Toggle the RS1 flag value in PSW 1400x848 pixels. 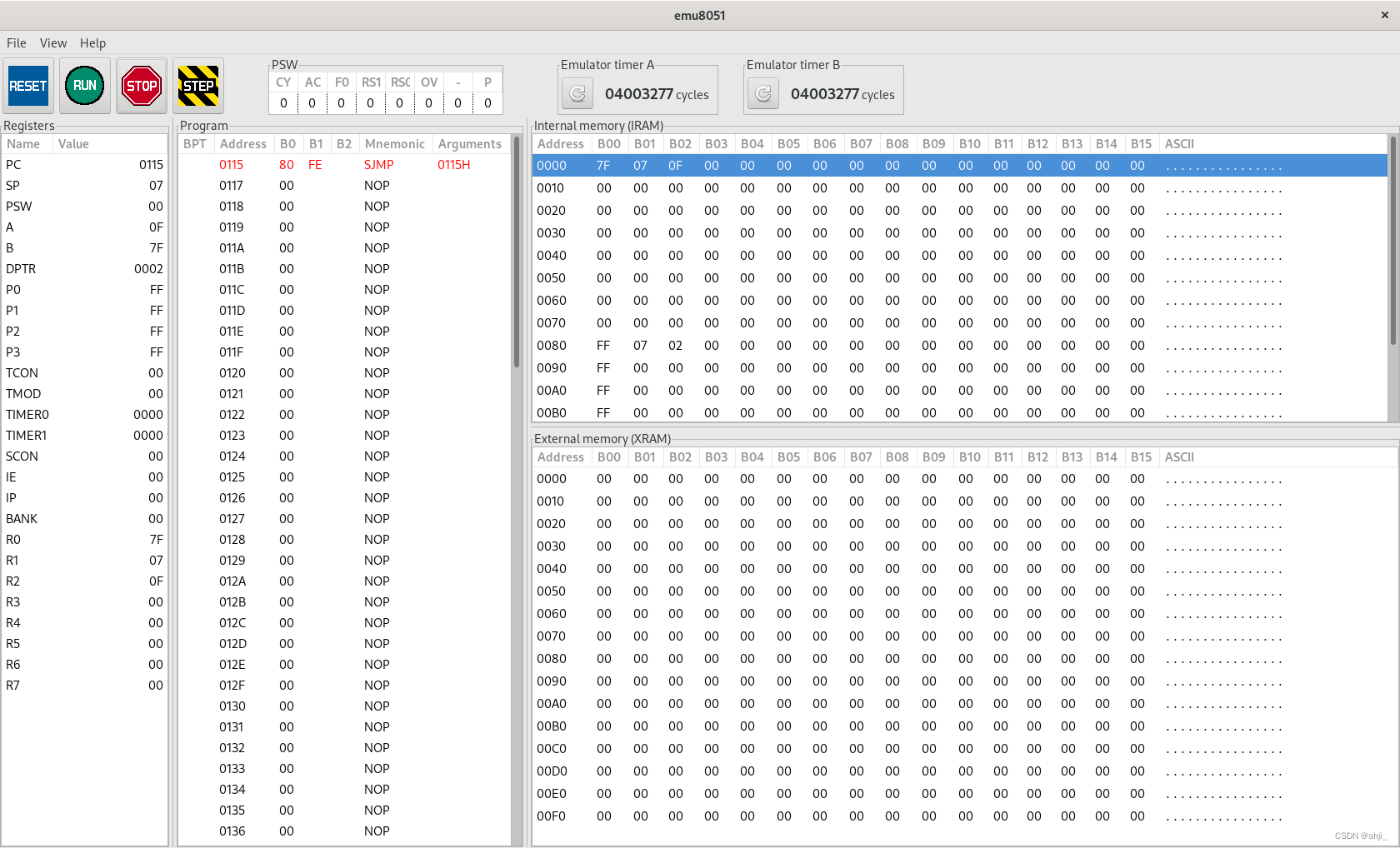pyautogui.click(x=371, y=103)
